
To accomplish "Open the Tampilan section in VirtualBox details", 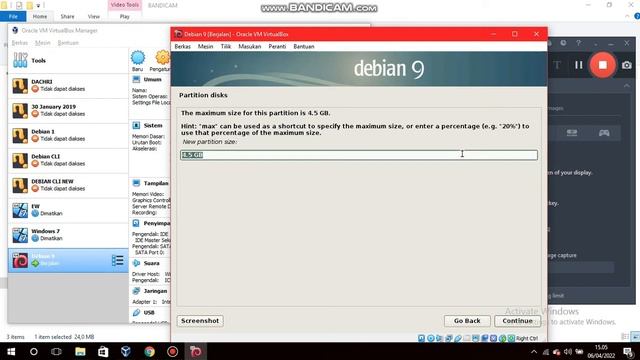I will 156,183.
